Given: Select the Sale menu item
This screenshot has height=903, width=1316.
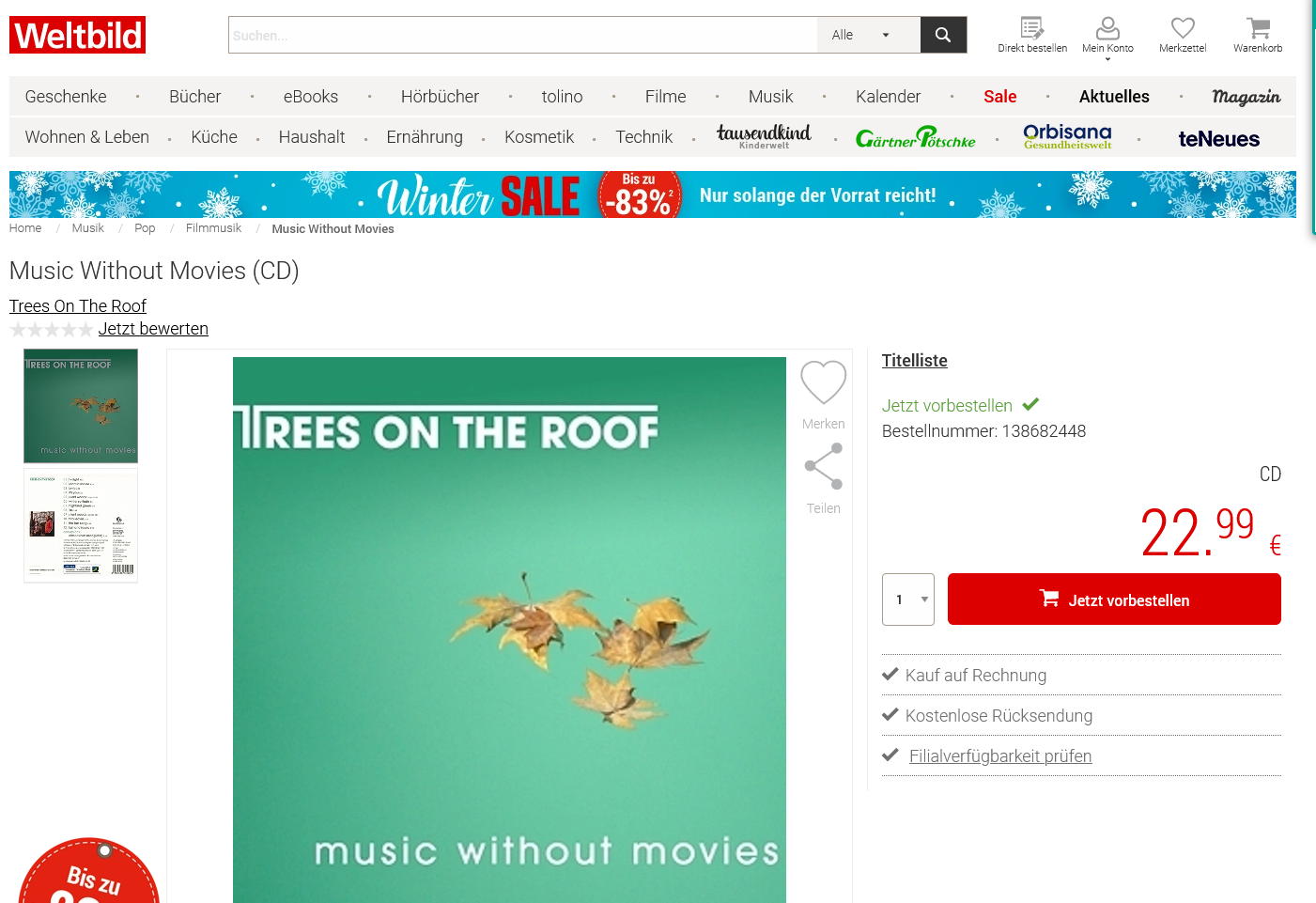Looking at the screenshot, I should 999,97.
